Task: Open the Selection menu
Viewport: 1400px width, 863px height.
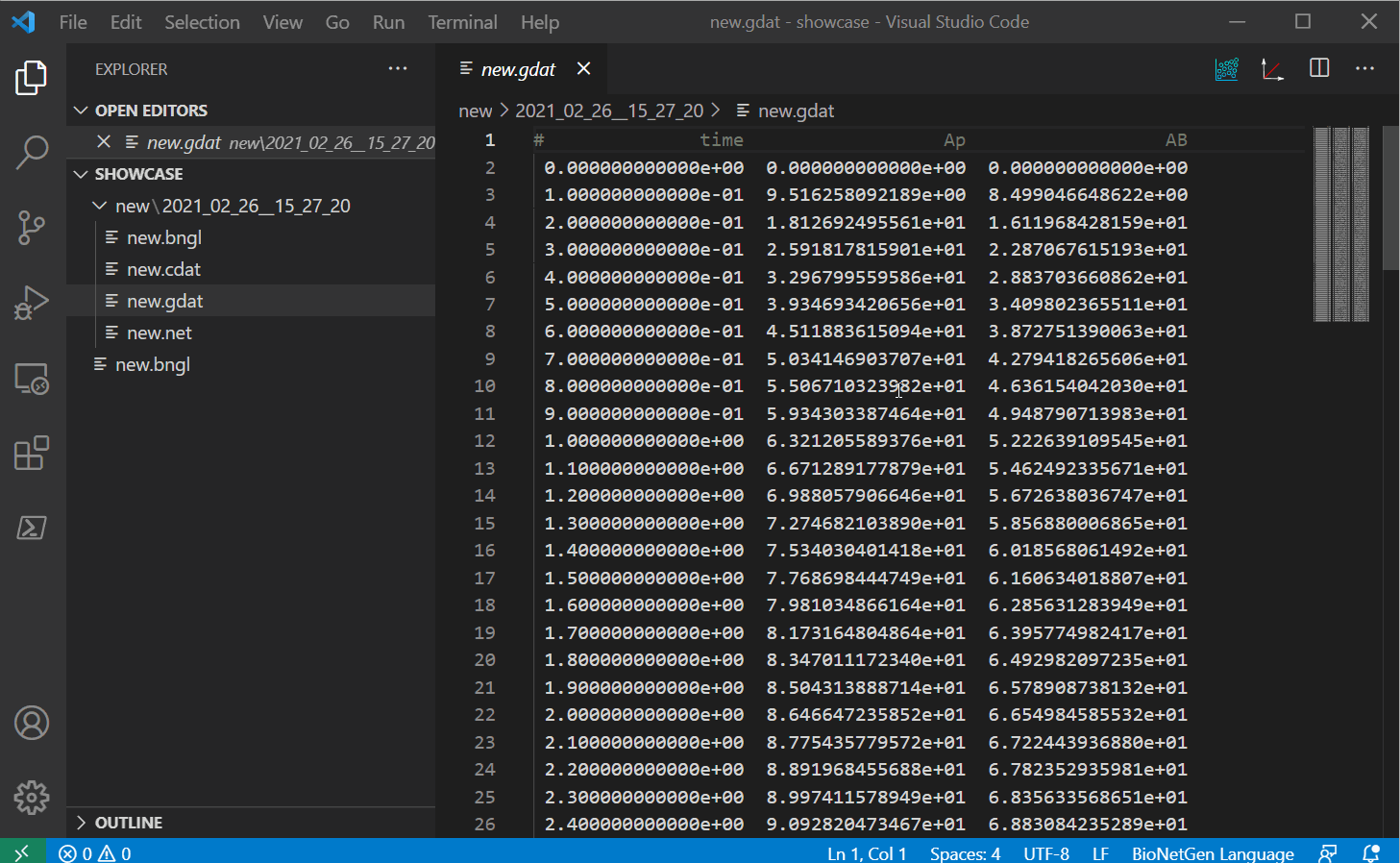Action: (x=202, y=22)
